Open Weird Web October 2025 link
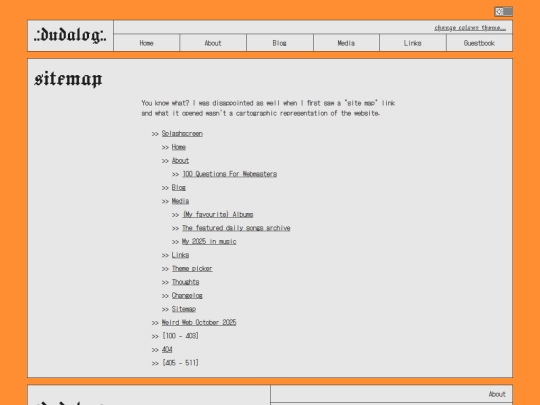Screen dimensions: 540x405 click(x=199, y=322)
